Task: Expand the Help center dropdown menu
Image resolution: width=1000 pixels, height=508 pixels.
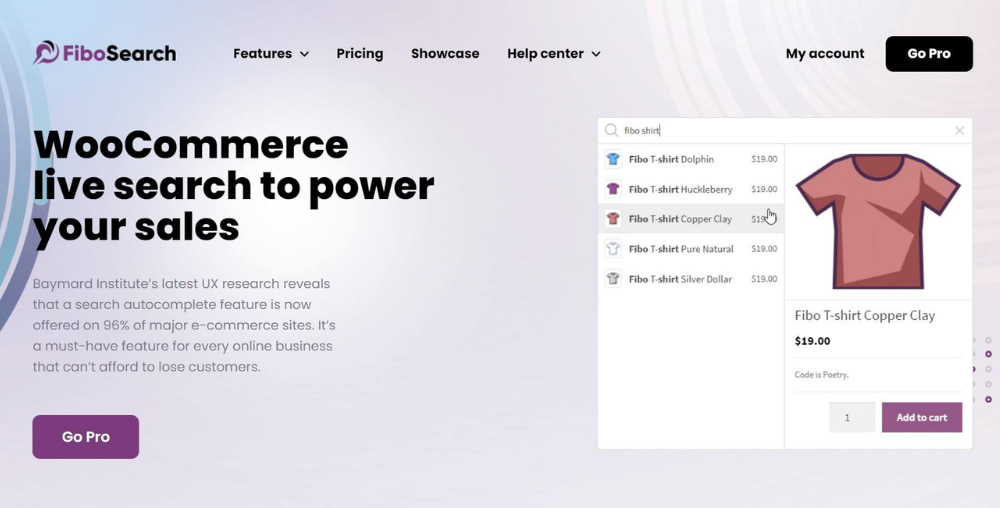Action: (553, 54)
